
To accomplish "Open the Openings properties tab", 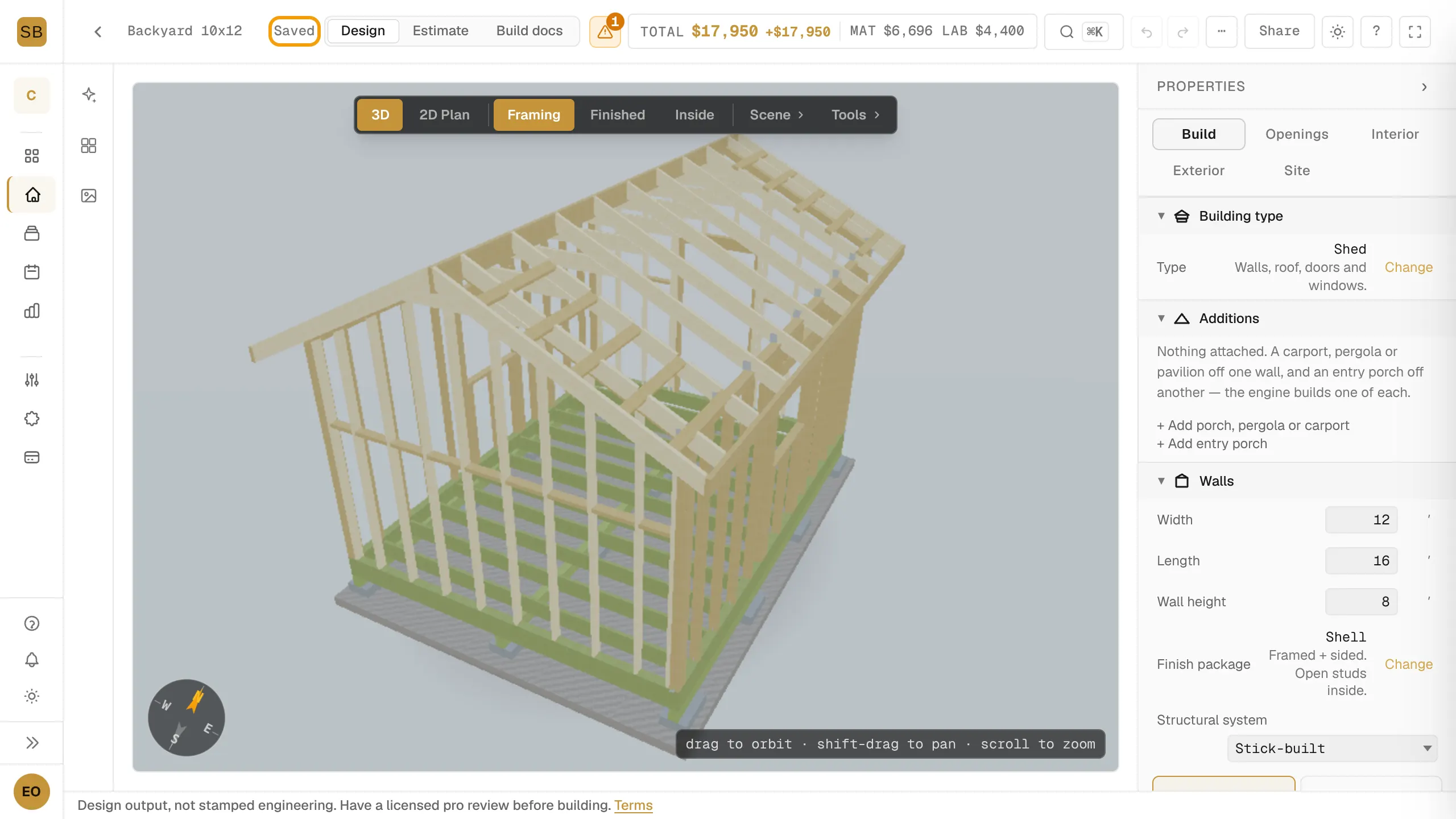I will tap(1297, 134).
